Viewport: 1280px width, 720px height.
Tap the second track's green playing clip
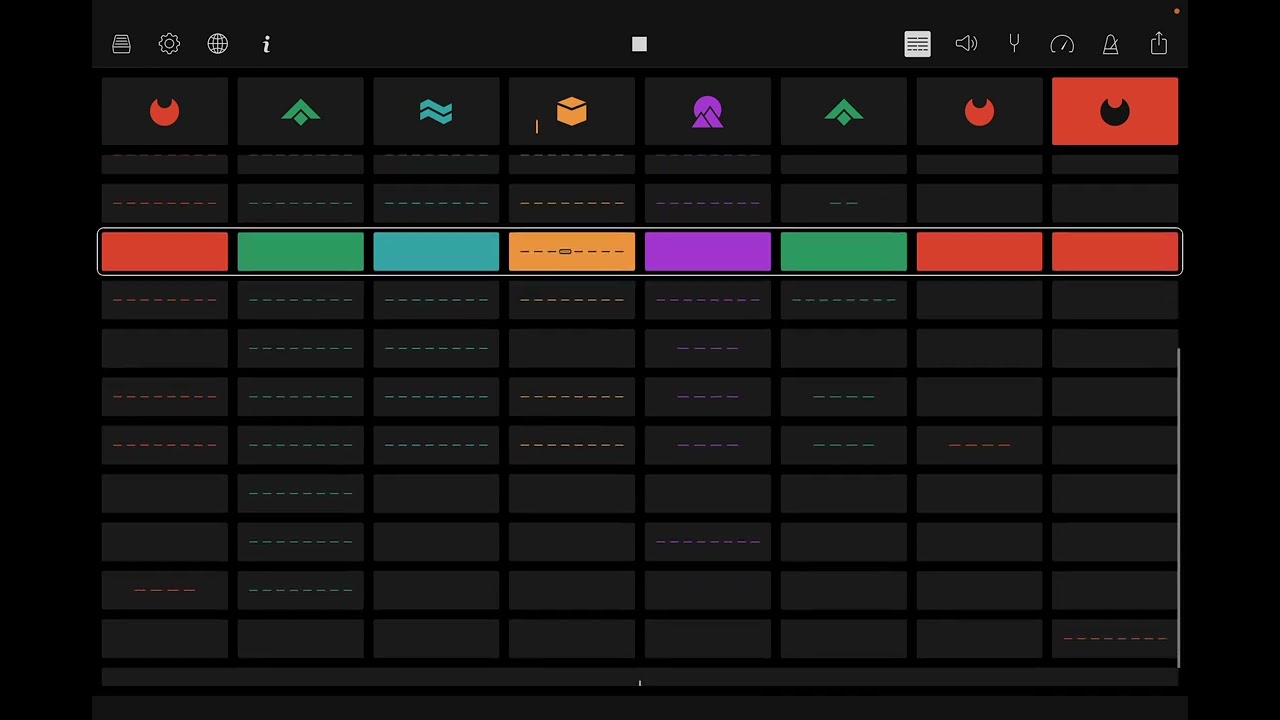301,252
